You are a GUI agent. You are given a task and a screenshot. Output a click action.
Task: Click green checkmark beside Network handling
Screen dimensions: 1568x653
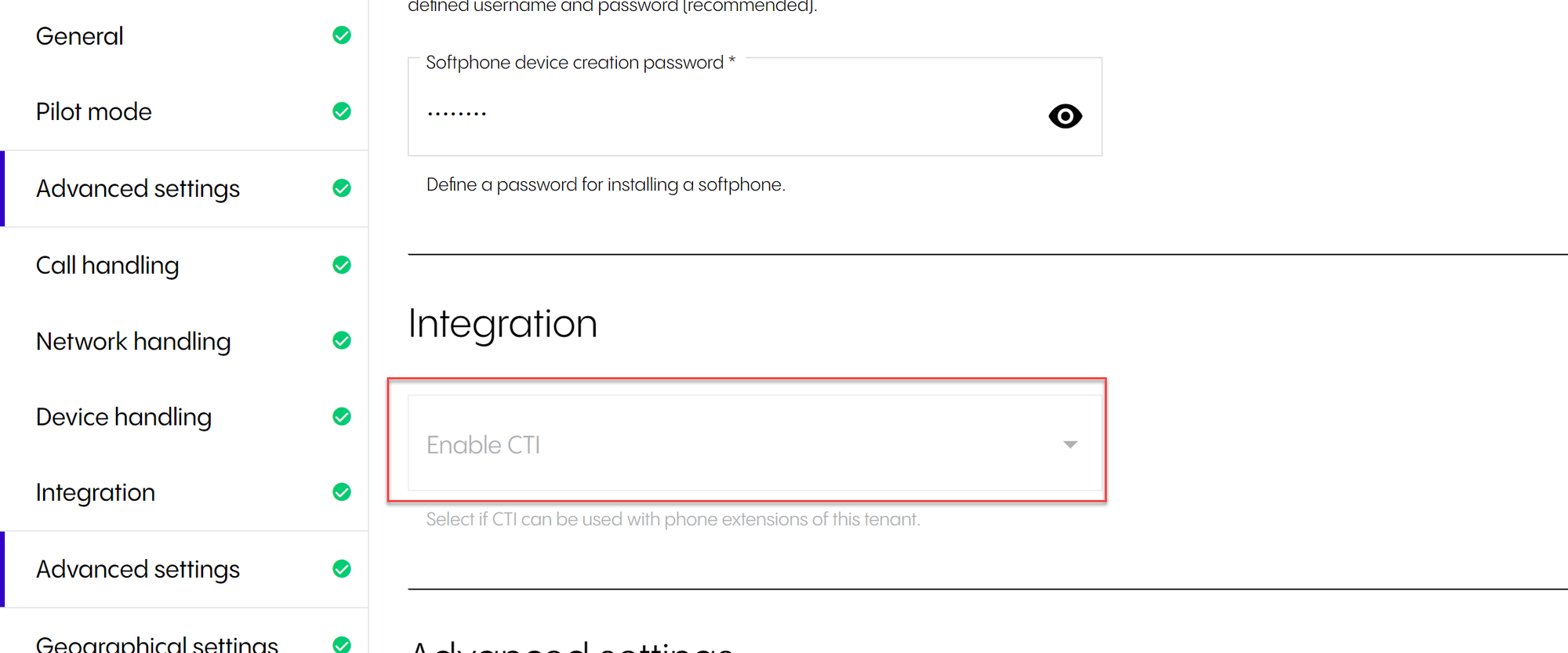pos(342,340)
